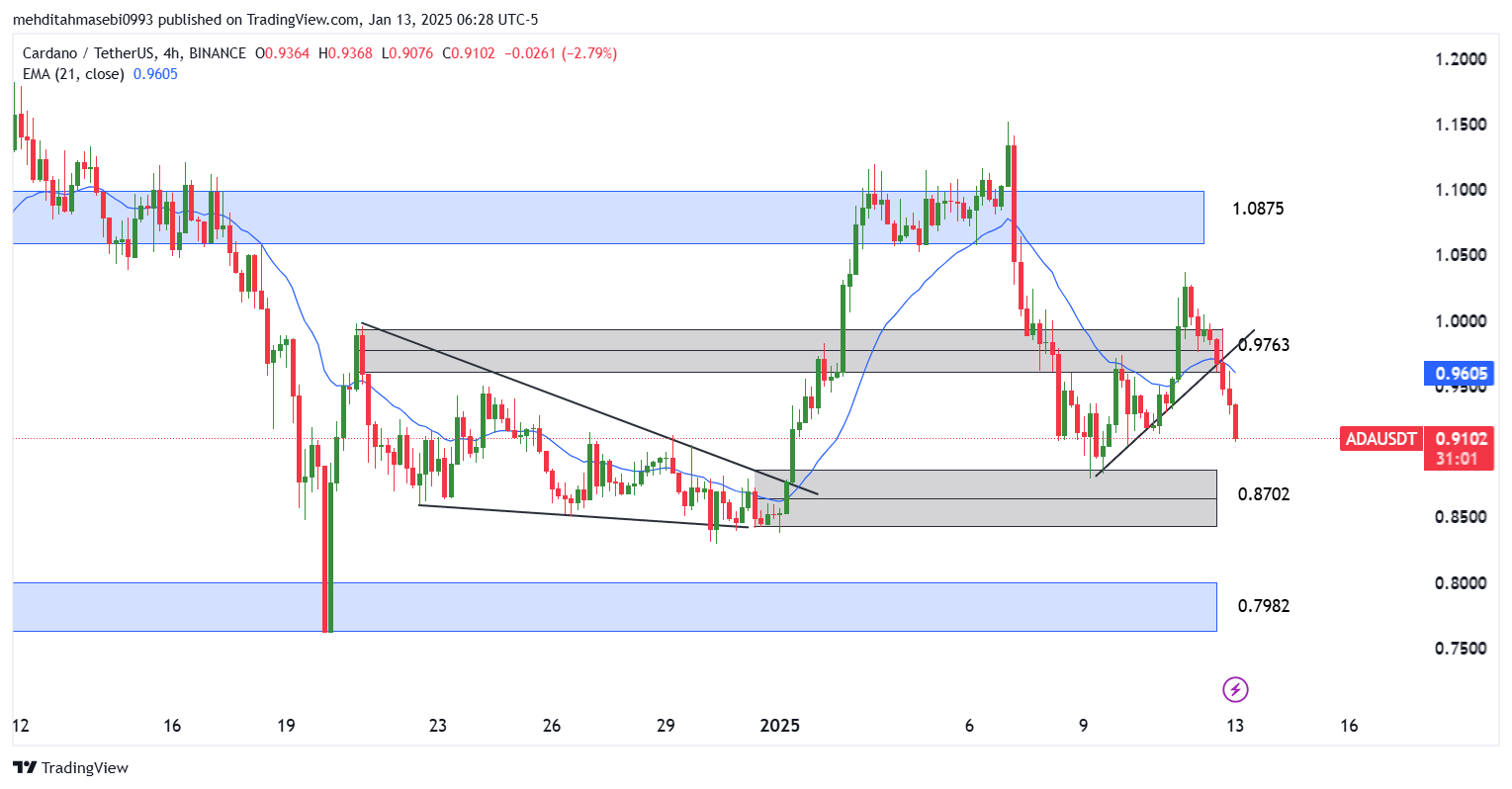Viewport: 1512px width, 789px height.
Task: Click the 0.9763 zone label
Action: point(1264,344)
